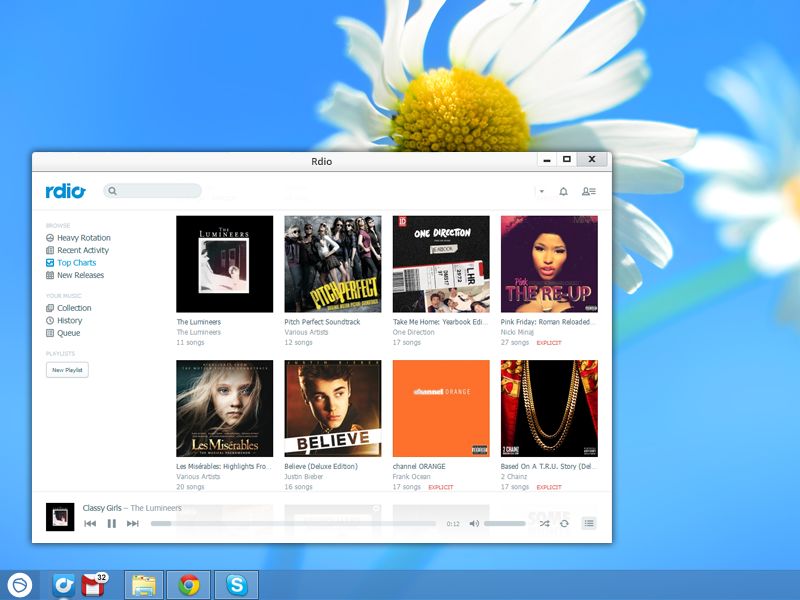The width and height of the screenshot is (800, 600).
Task: Click the 'Classy Girls' track title in the player
Action: pyautogui.click(x=102, y=508)
